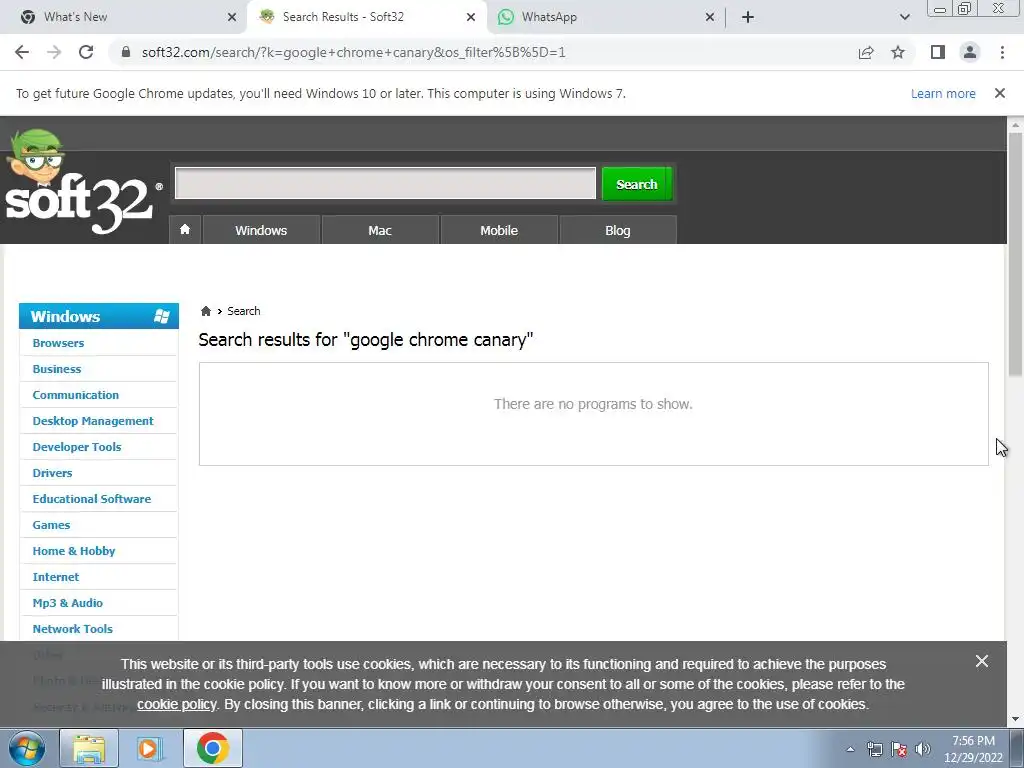Click the Chrome taskbar icon
The image size is (1024, 768).
pos(212,748)
